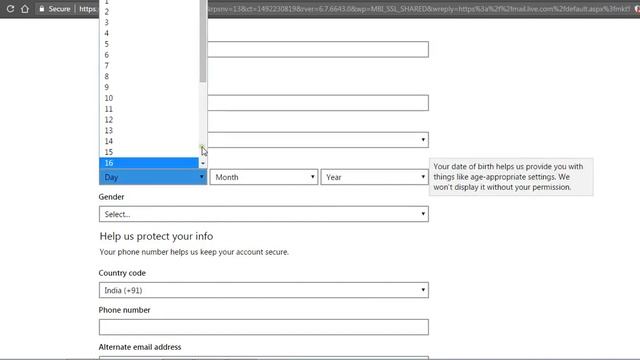Viewport: 640px width, 360px height.
Task: Choose the highlighted day 16 option
Action: [149, 163]
